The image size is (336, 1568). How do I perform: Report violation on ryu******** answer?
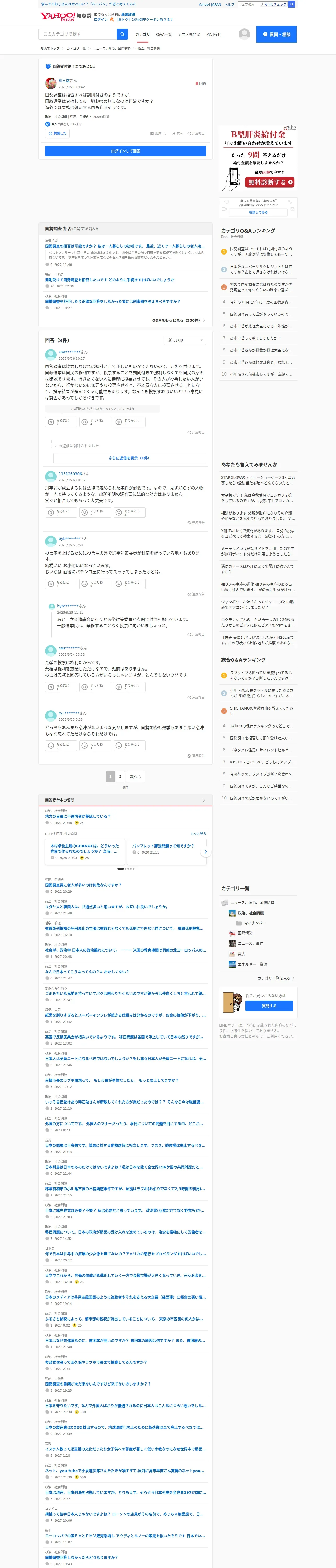[x=196, y=756]
